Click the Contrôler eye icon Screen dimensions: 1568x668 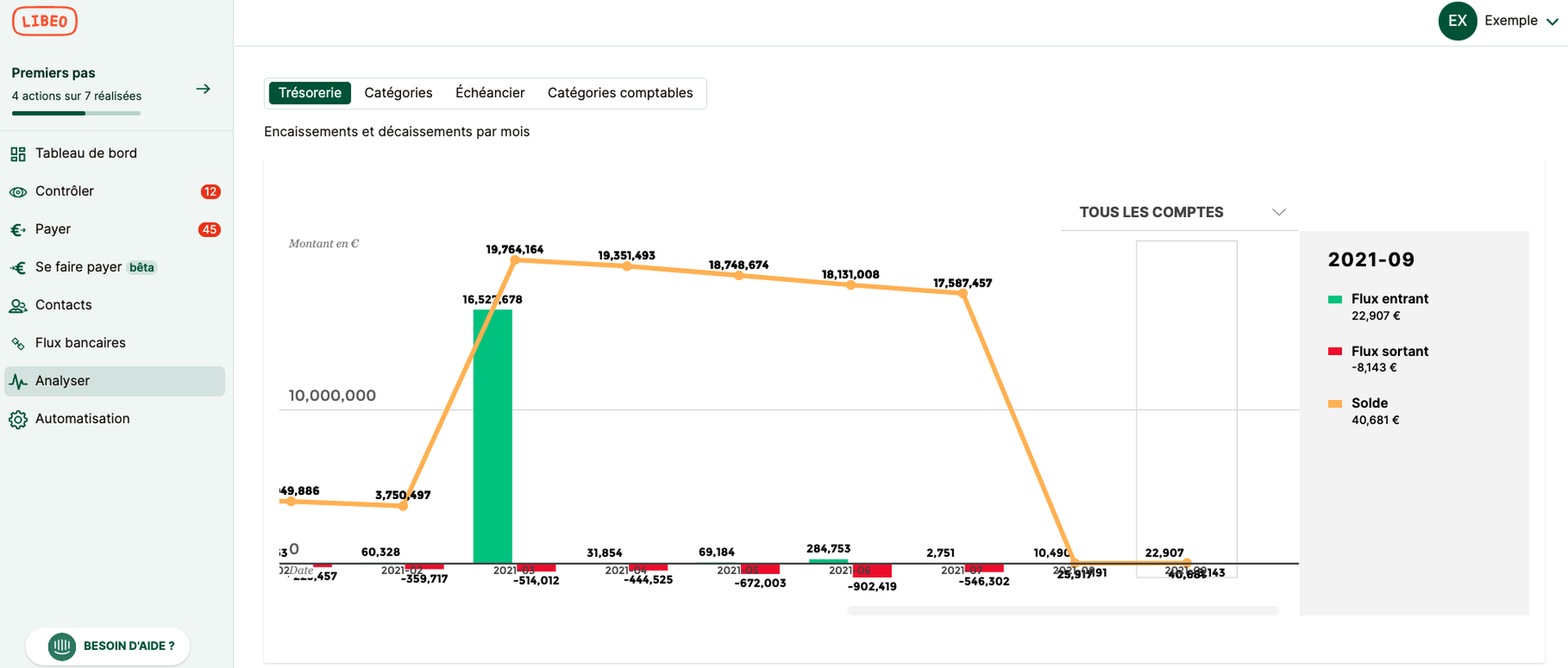(x=18, y=192)
